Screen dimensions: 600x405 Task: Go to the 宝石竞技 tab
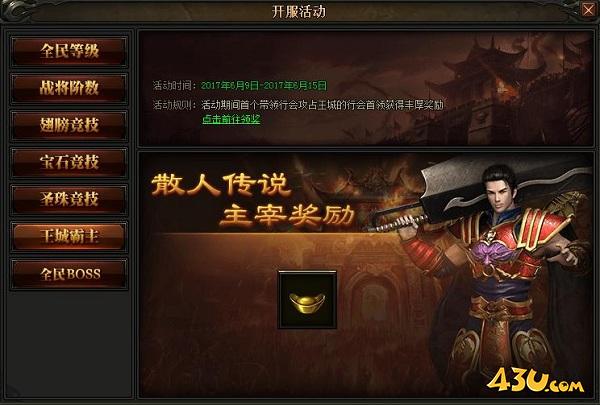[69, 163]
